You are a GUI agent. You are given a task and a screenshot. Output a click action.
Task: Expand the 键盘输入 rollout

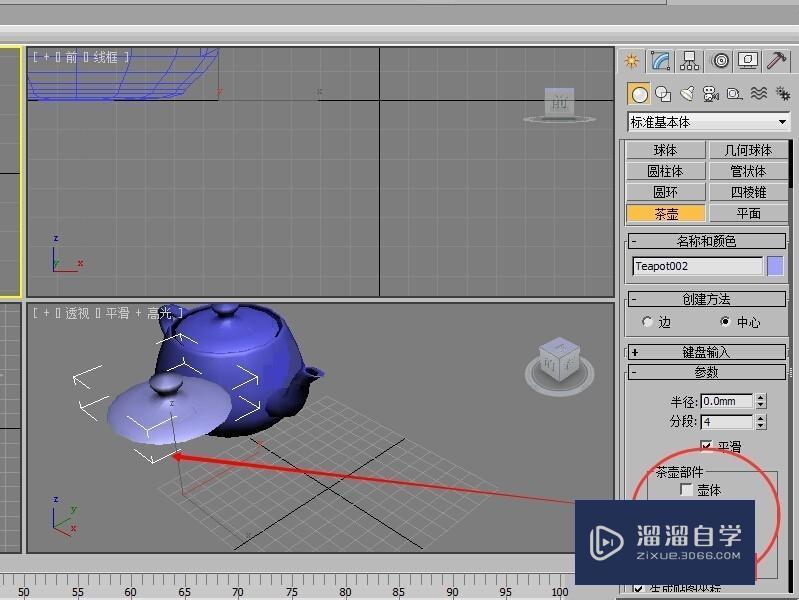click(x=706, y=352)
